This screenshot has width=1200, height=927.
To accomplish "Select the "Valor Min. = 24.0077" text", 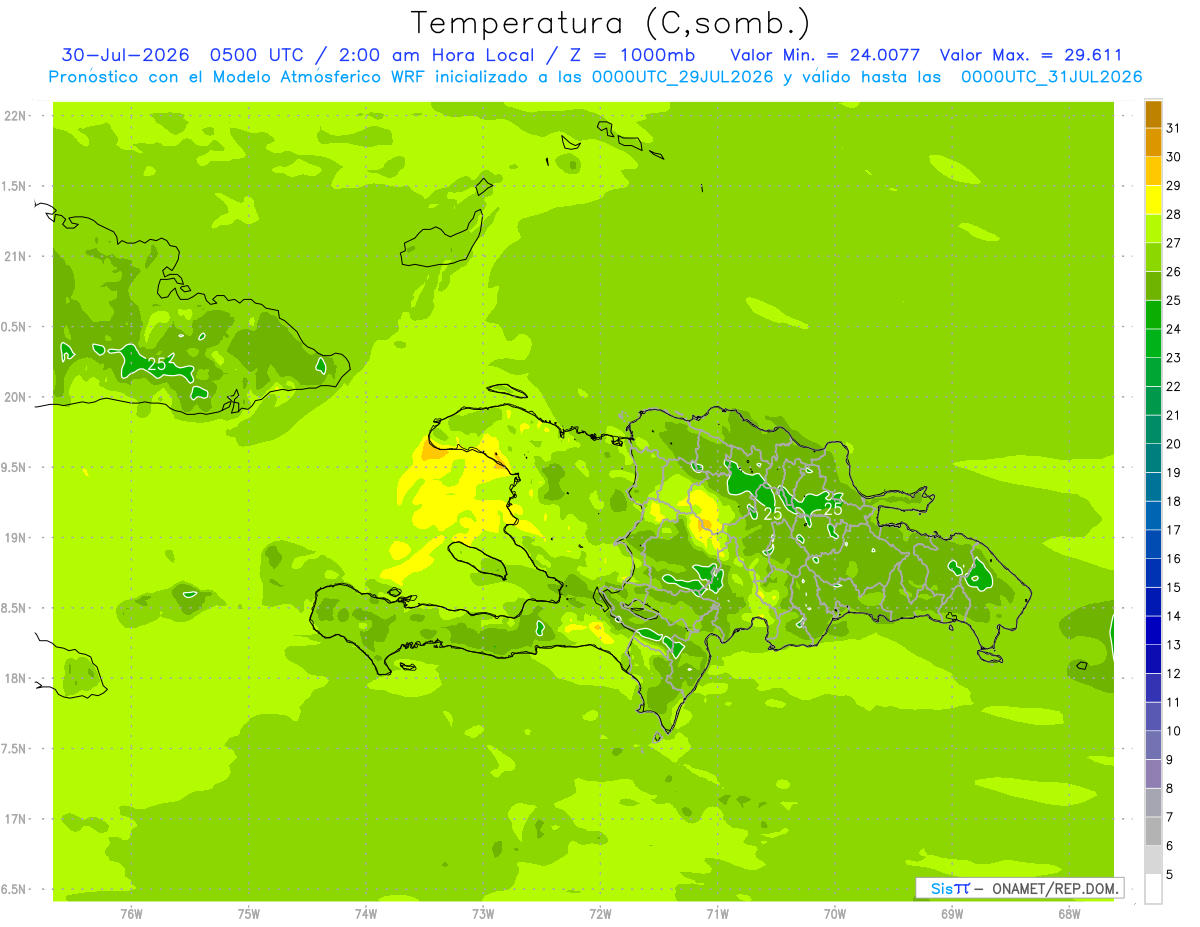I will click(825, 55).
